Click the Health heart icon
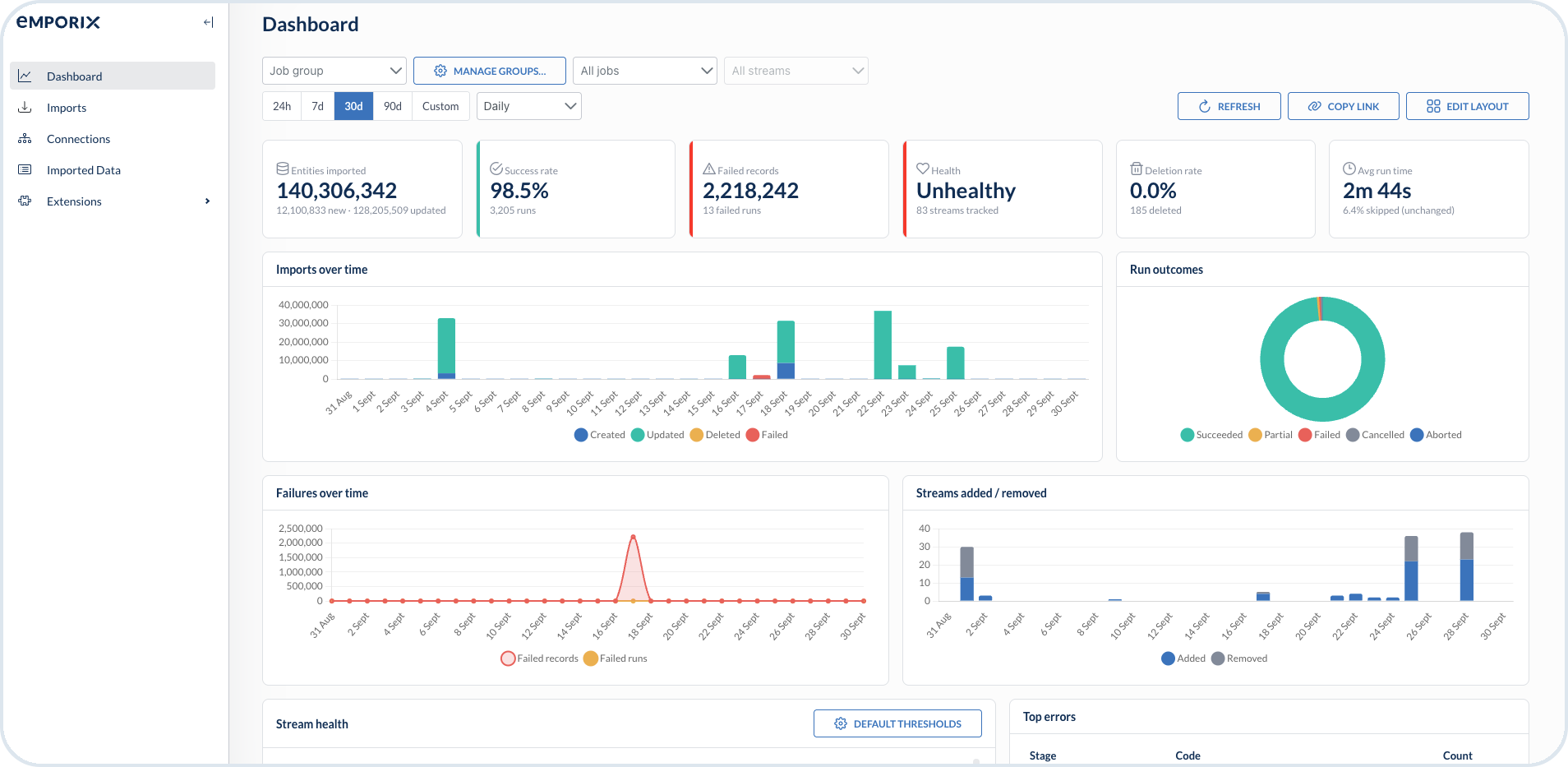The image size is (1568, 767). (x=923, y=169)
